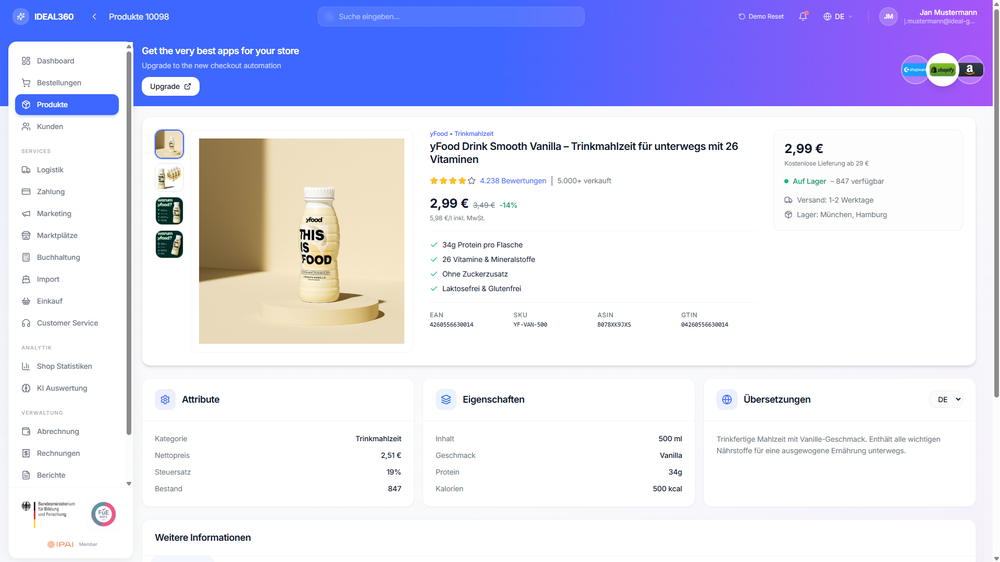This screenshot has height=562, width=1000.
Task: Click the main yFood bottle image
Action: 302,241
